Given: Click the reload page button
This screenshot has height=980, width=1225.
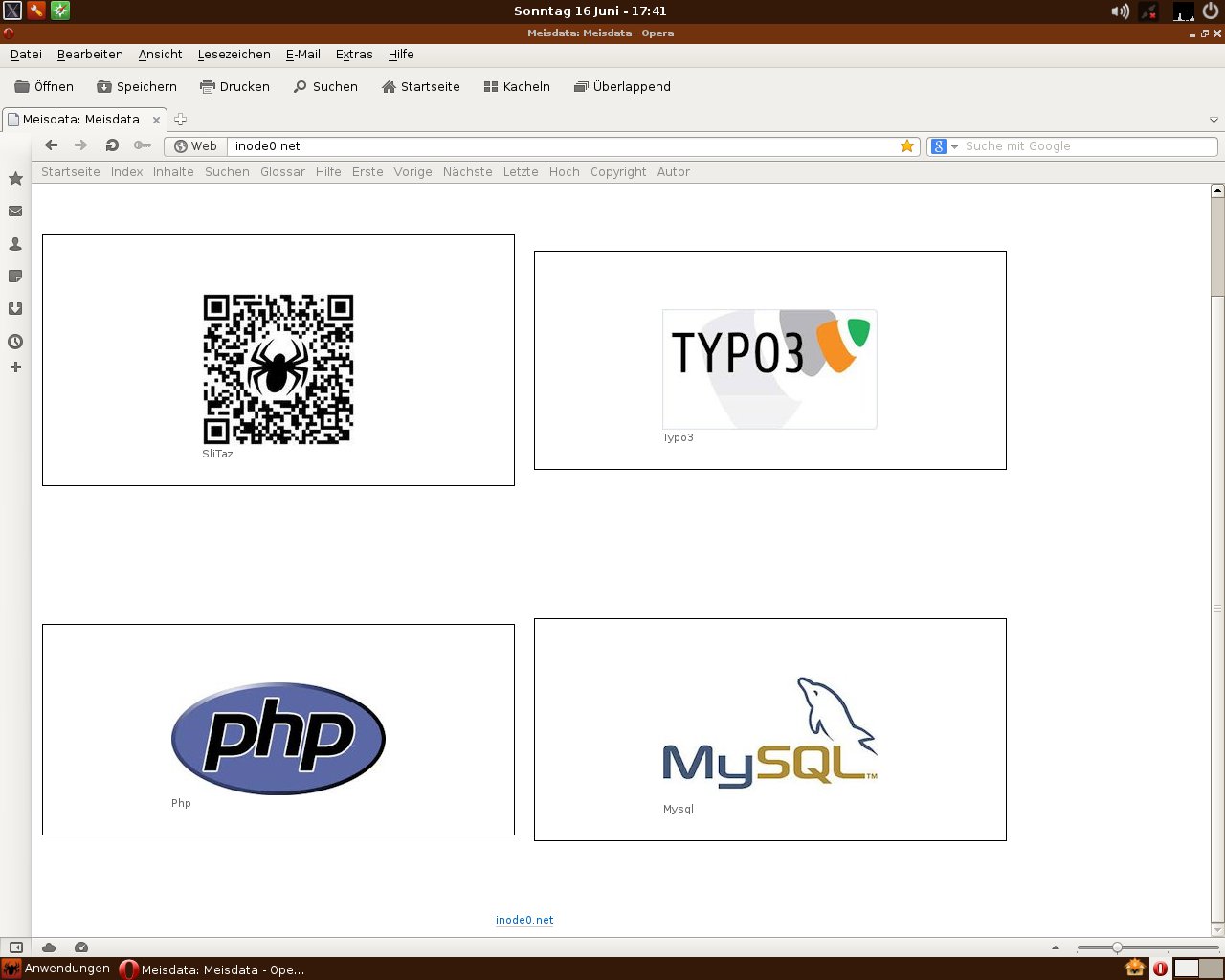Looking at the screenshot, I should coord(112,145).
